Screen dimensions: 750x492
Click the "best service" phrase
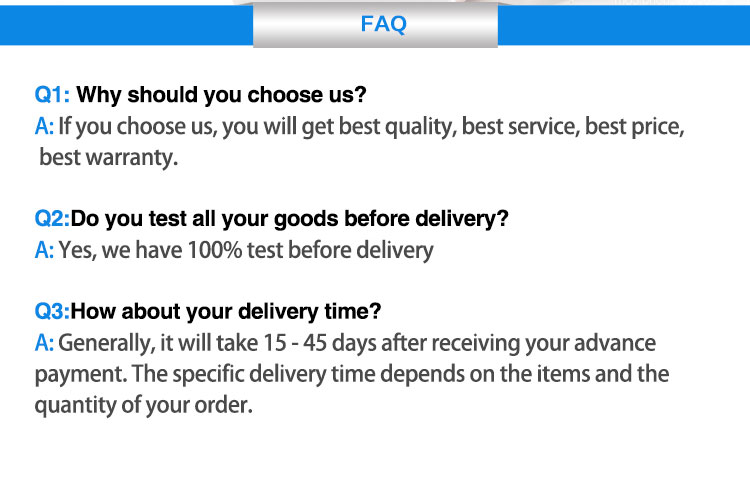coord(520,127)
